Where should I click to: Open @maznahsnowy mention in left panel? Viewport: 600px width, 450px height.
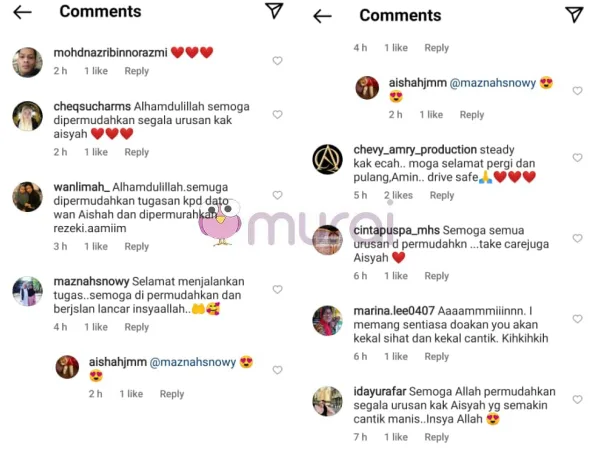pyautogui.click(x=192, y=362)
